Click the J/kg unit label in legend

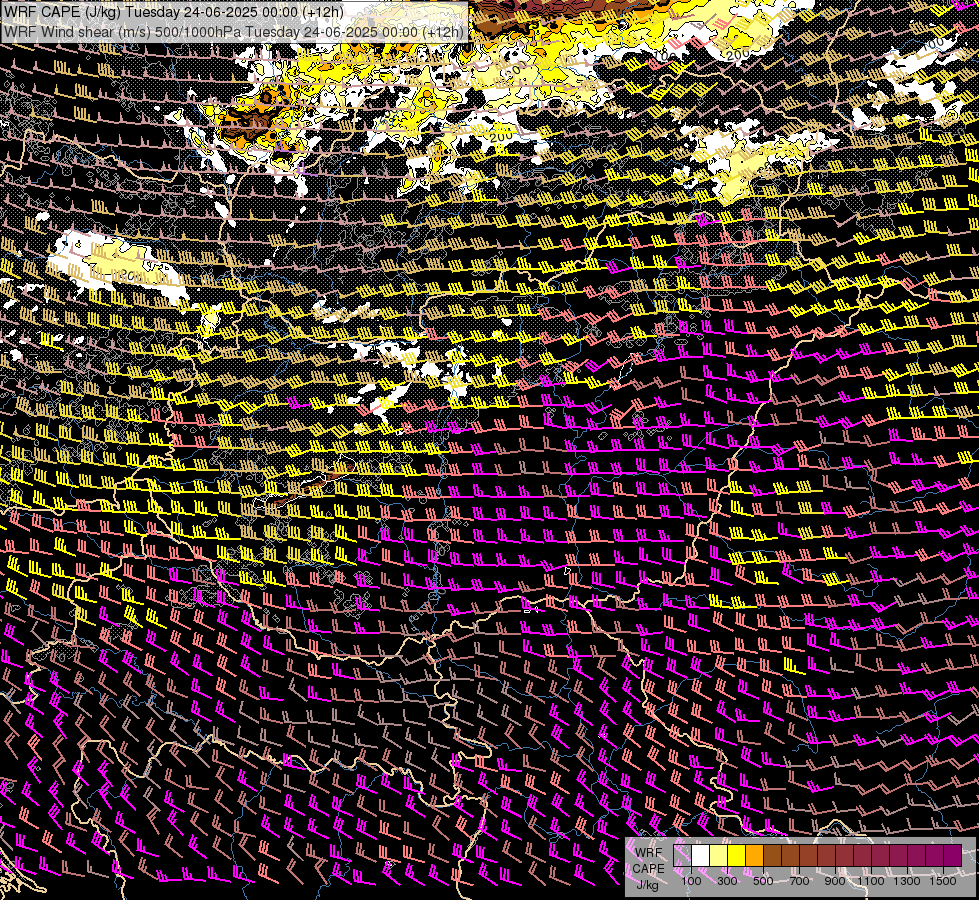point(647,885)
